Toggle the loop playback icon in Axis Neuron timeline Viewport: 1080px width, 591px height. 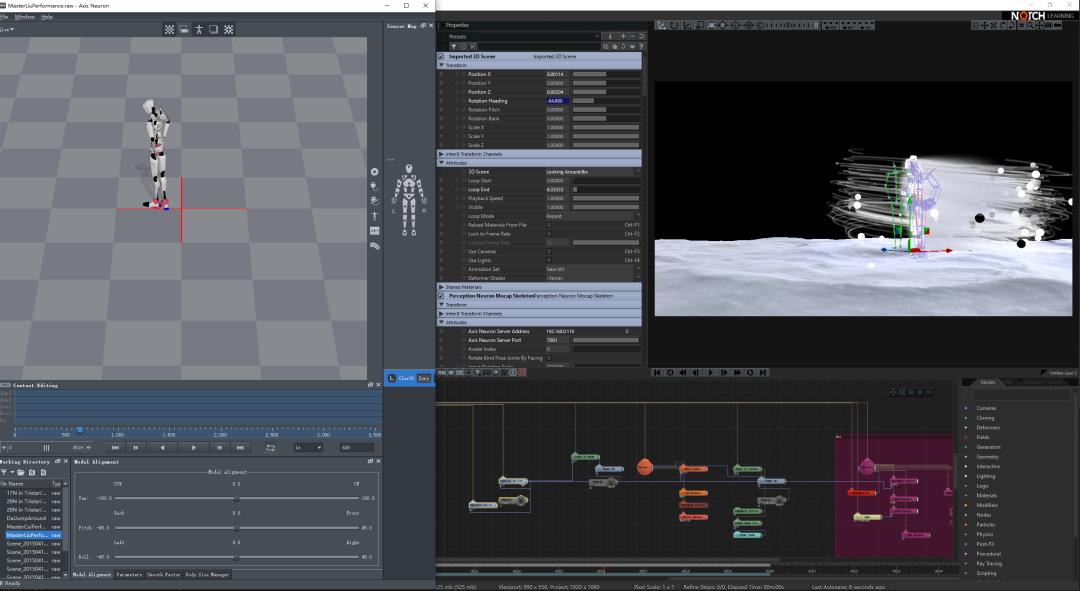(x=271, y=448)
